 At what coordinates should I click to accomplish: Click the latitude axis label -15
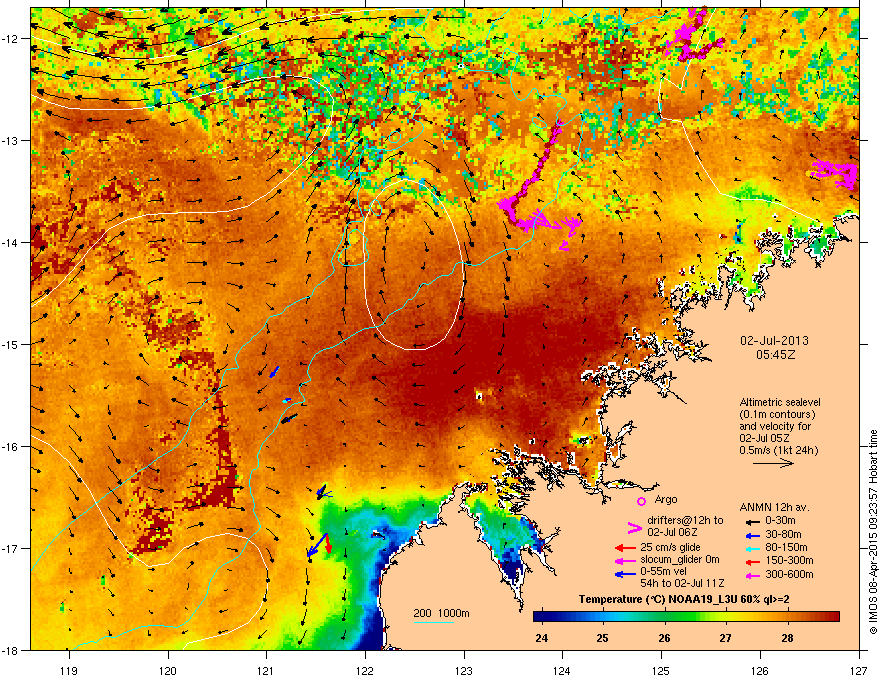tap(11, 344)
